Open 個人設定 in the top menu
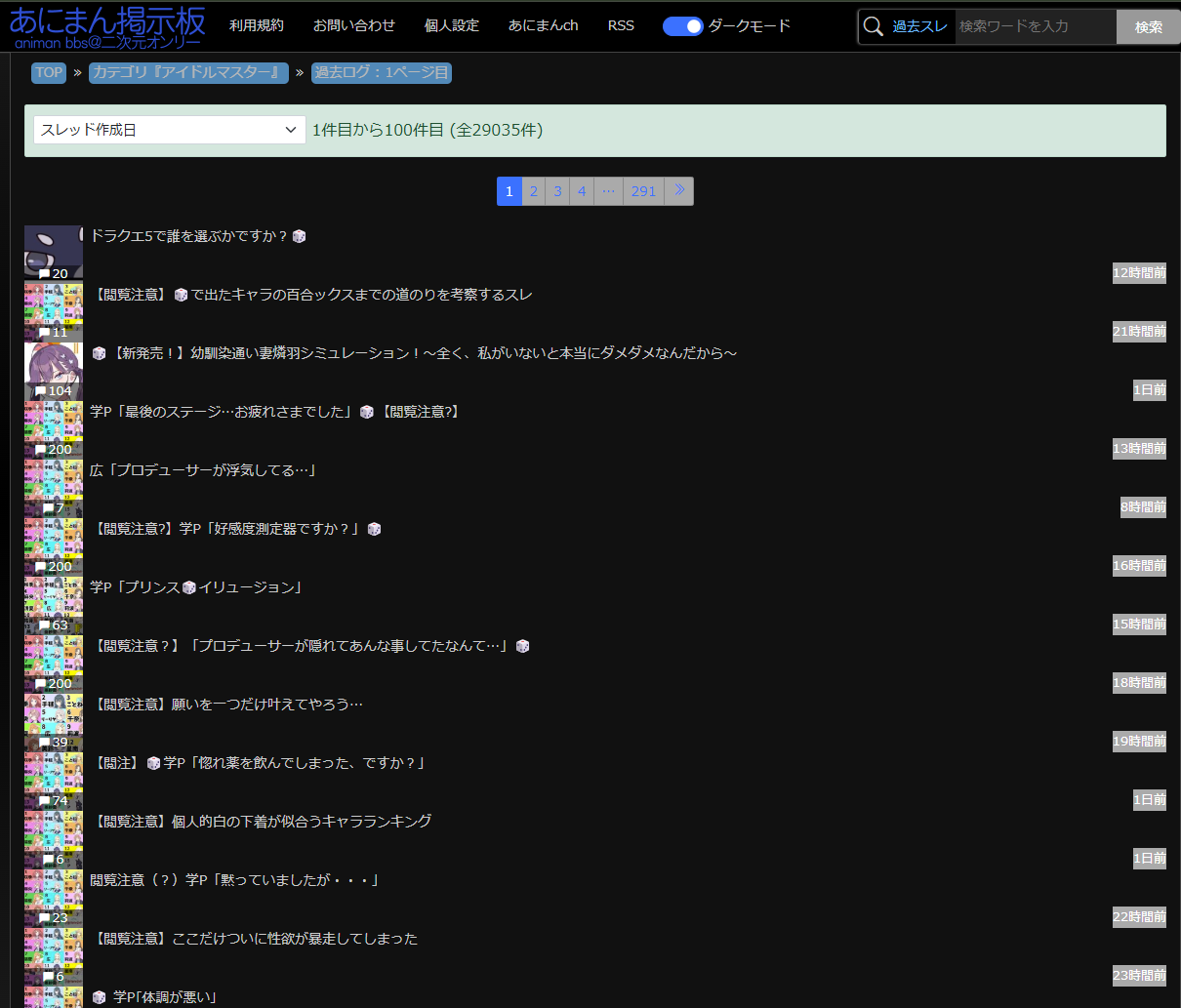This screenshot has width=1181, height=1008. [x=452, y=25]
